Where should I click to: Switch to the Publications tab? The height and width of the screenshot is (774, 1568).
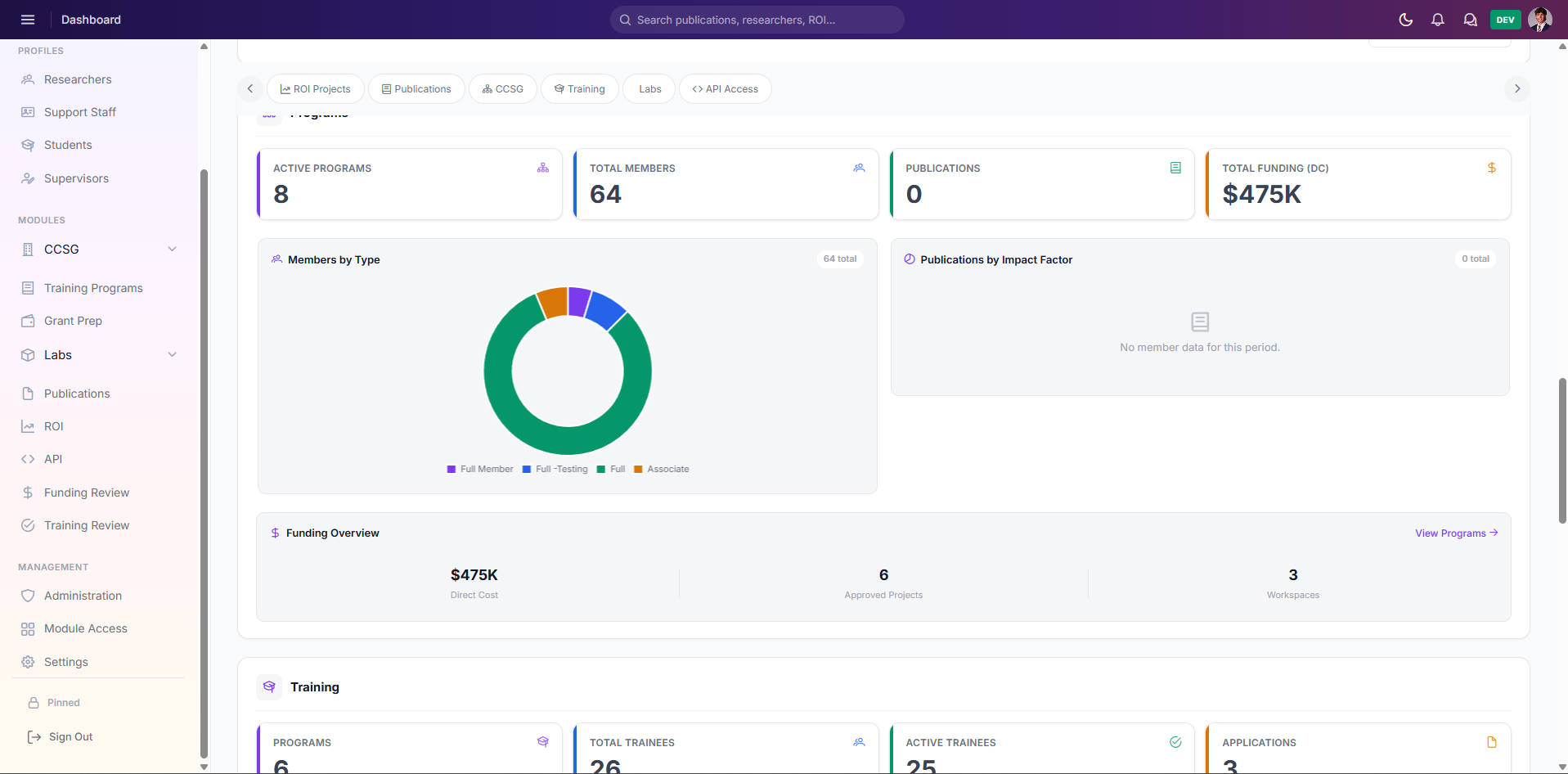tap(416, 88)
